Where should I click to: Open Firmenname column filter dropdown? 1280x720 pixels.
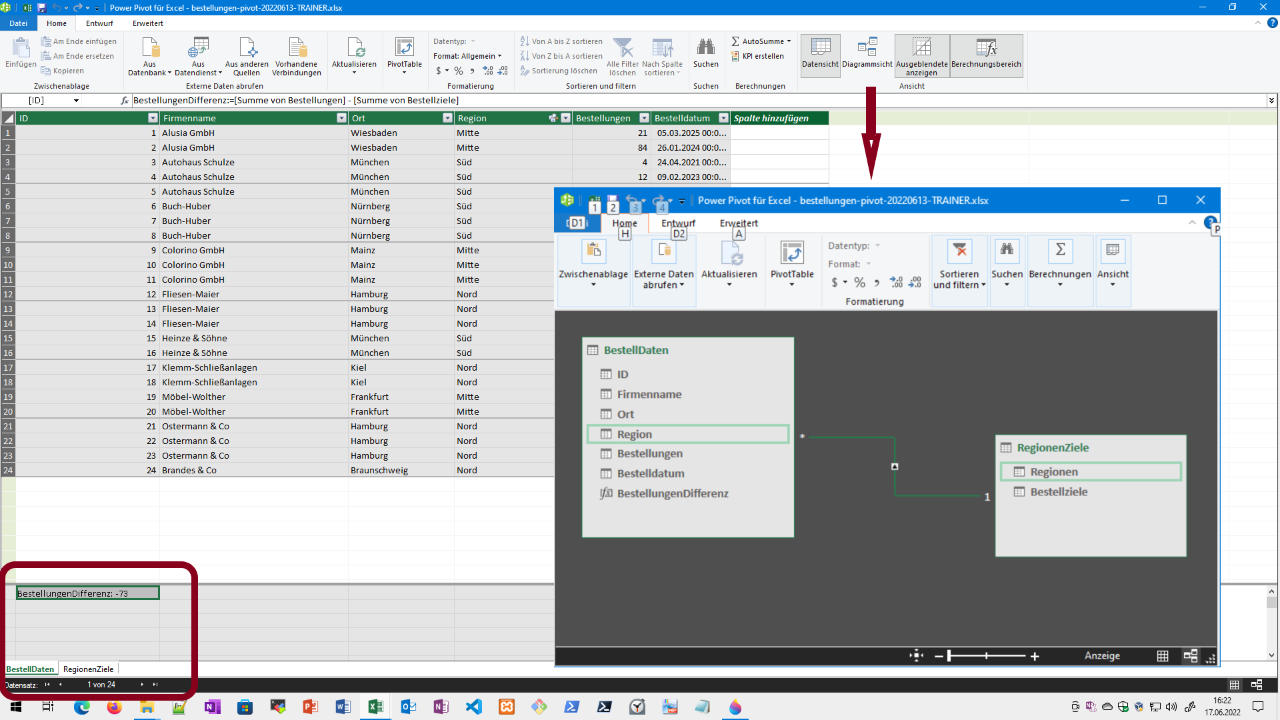[341, 118]
